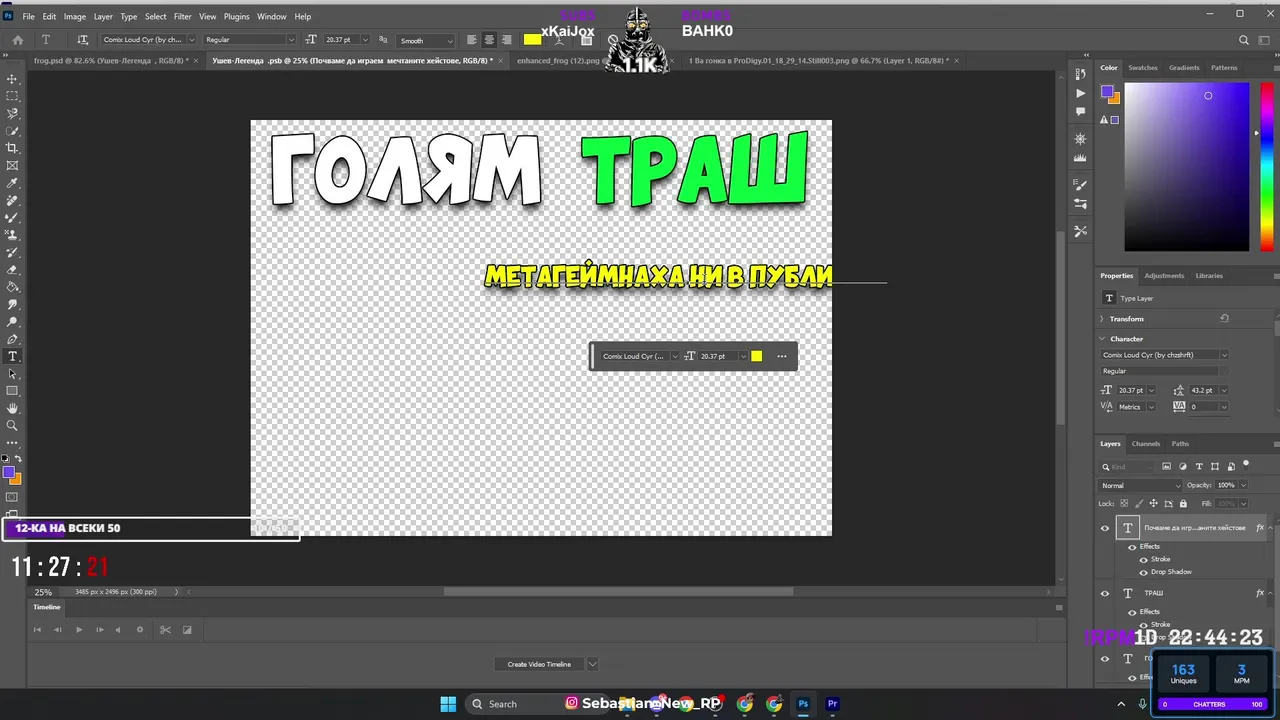Toggle Effects visibility of top text layer

click(1132, 547)
